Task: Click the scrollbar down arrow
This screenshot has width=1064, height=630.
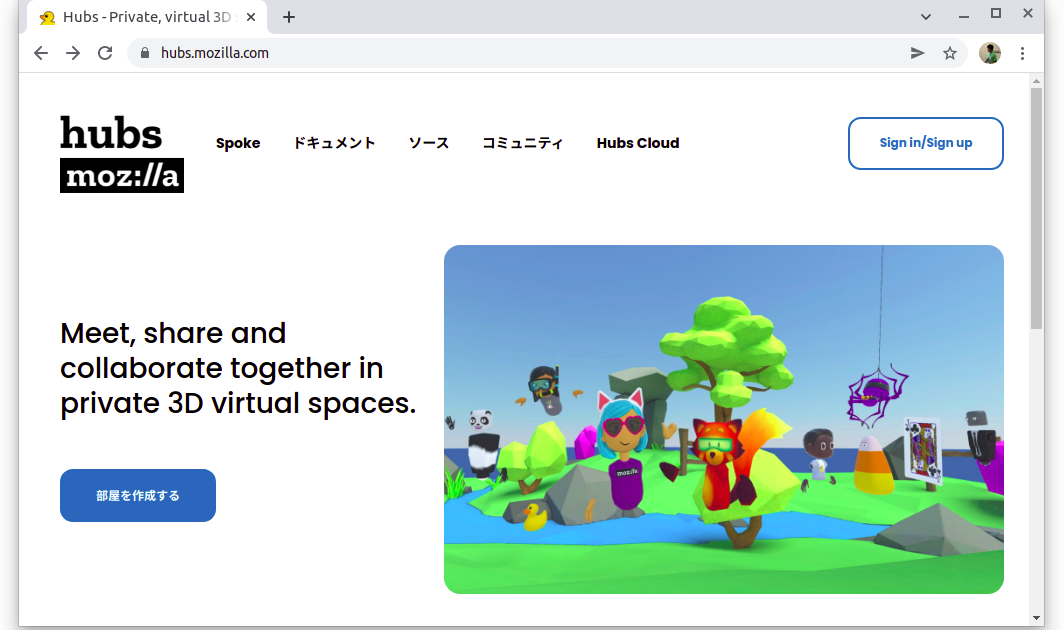Action: (x=1036, y=618)
